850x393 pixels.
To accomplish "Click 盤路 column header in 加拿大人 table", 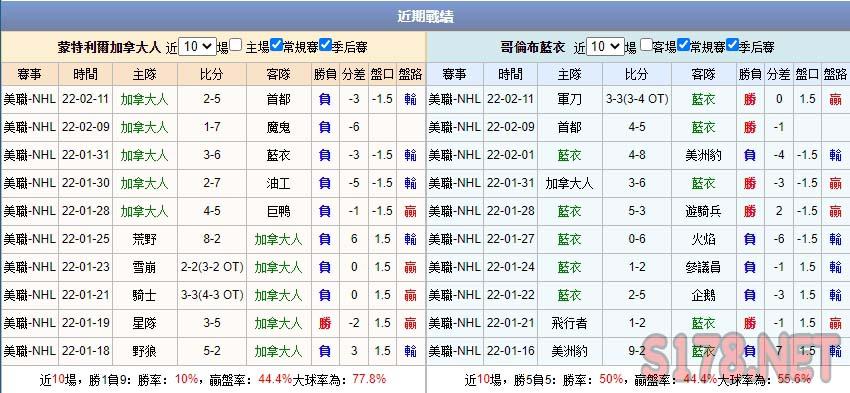I will point(410,74).
